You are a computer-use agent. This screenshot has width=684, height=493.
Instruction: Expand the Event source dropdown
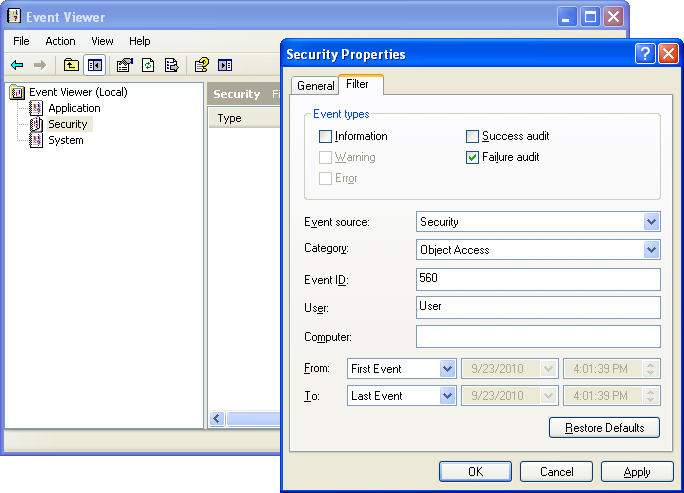pyautogui.click(x=652, y=222)
